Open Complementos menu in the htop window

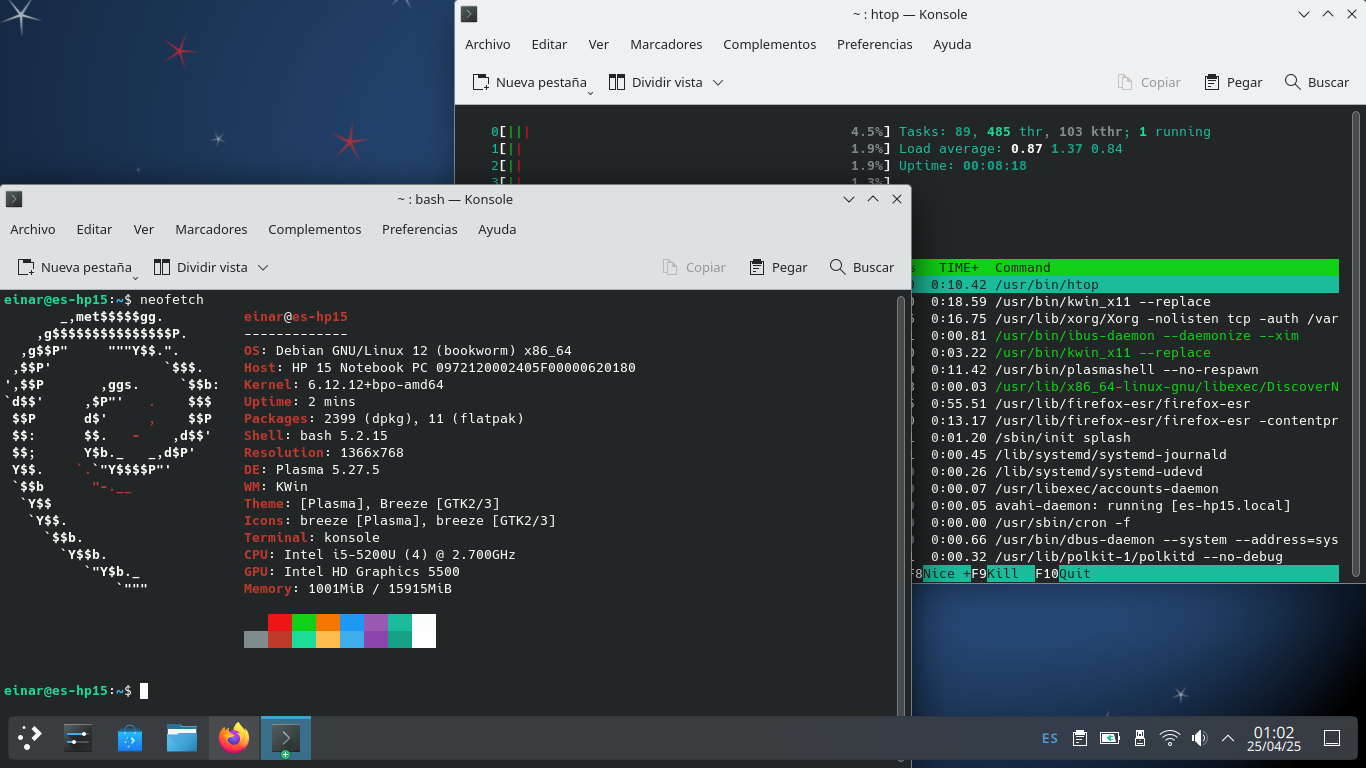(770, 44)
